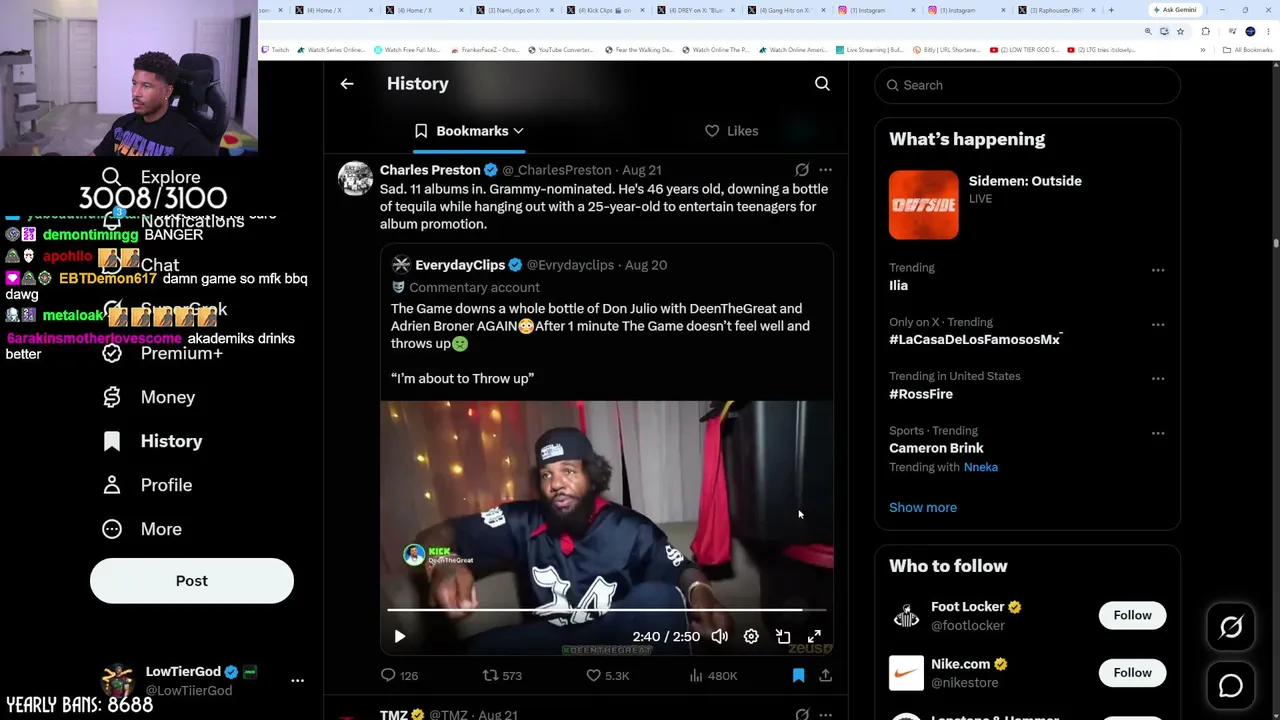Open the Nneka related trend link

pos(980,467)
